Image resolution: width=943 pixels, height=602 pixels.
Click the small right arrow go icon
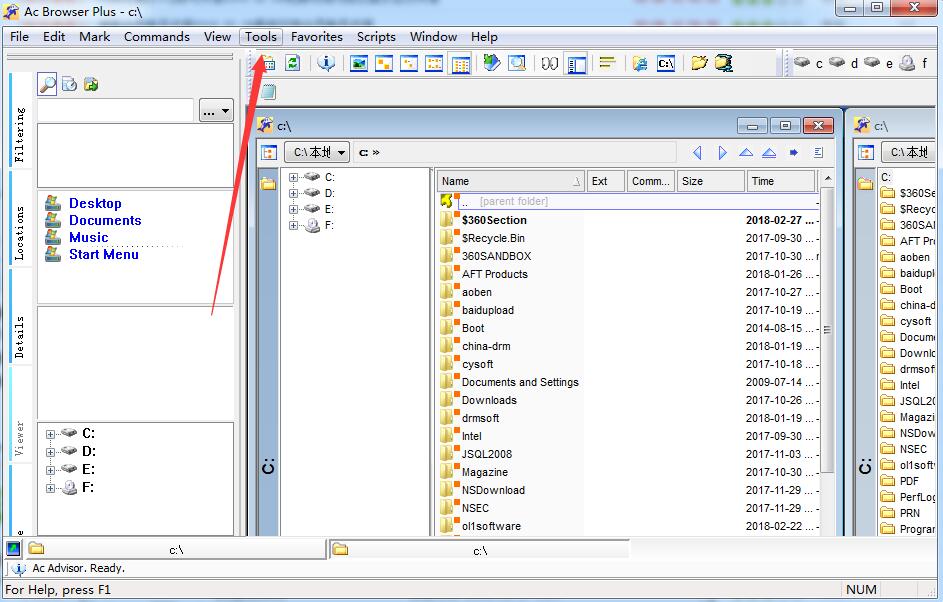(x=794, y=153)
